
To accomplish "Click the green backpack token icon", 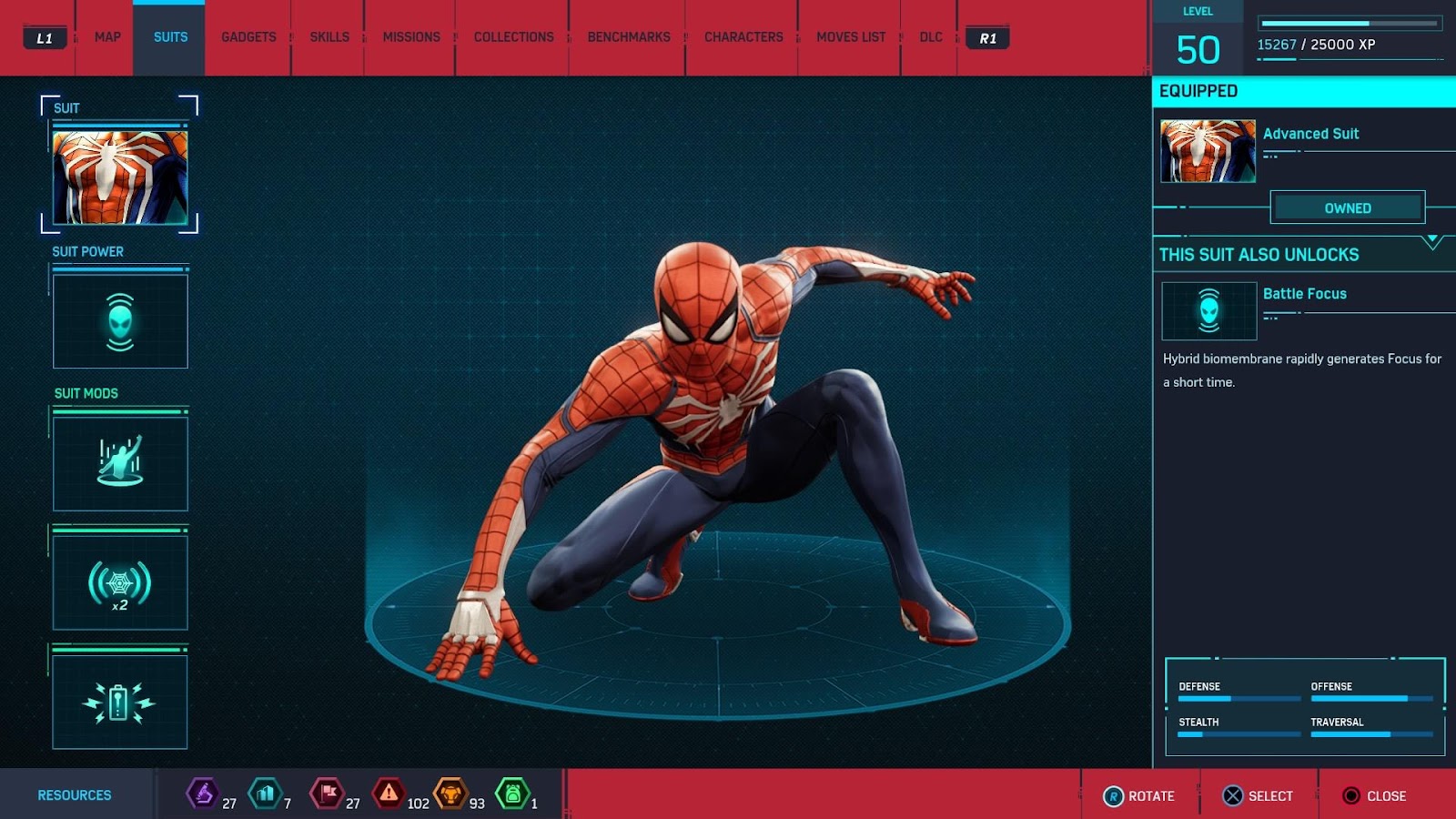I will point(512,794).
